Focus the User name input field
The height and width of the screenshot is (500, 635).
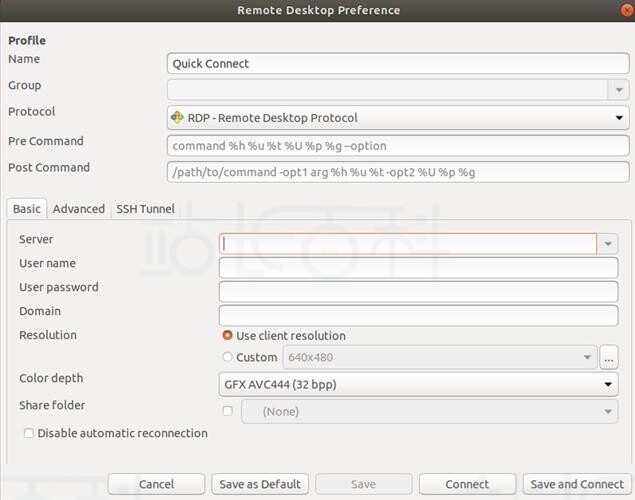tap(418, 268)
